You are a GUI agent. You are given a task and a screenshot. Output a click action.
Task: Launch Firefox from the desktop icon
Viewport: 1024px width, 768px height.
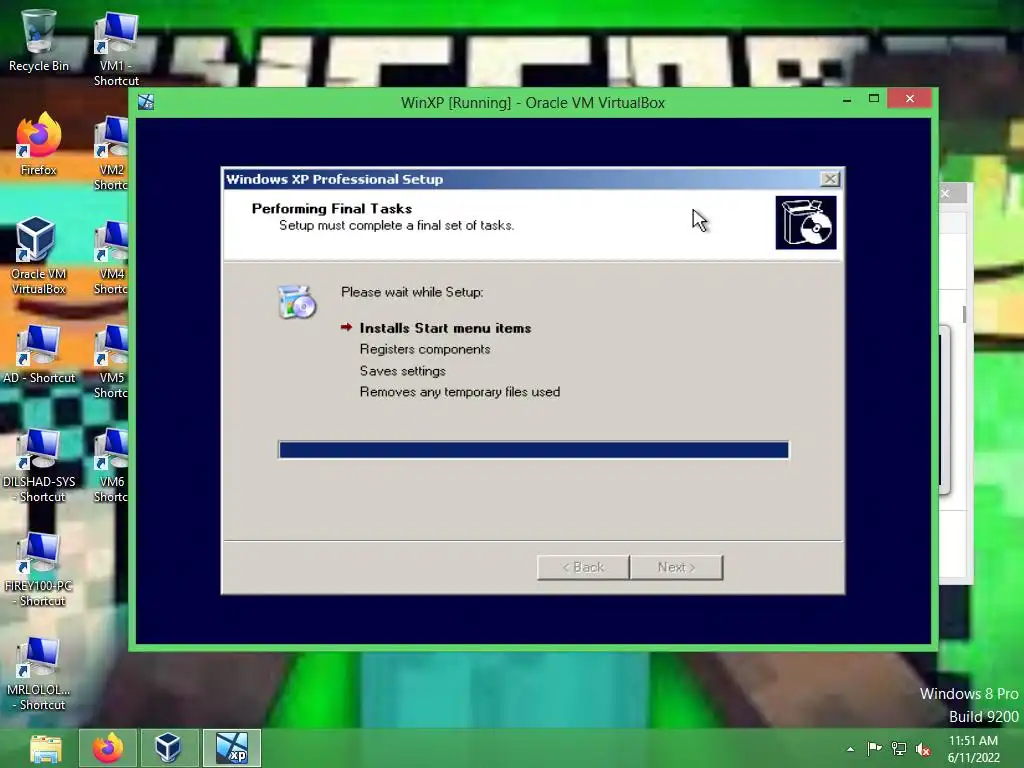(39, 144)
